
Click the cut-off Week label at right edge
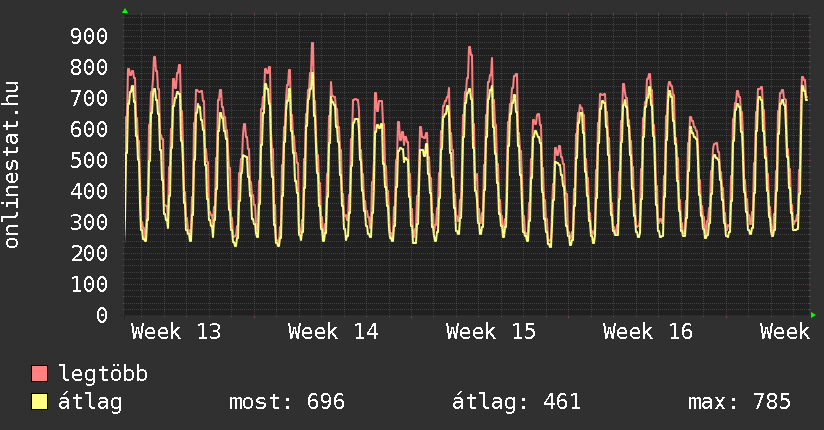pos(784,332)
